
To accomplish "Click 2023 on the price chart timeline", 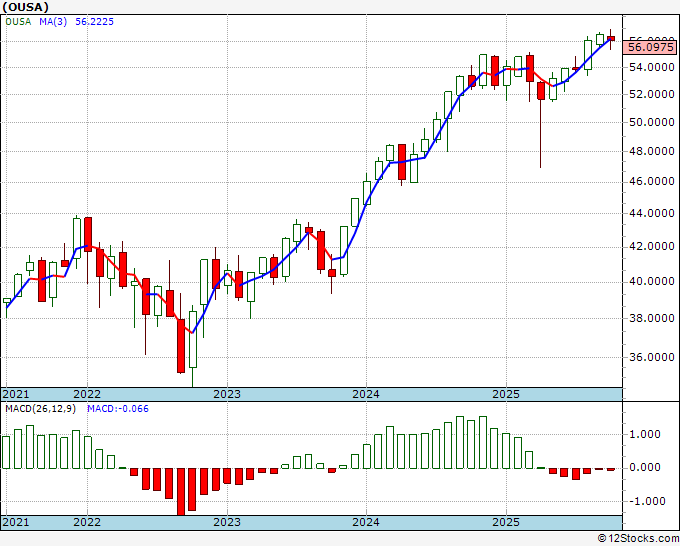I will (x=227, y=394).
